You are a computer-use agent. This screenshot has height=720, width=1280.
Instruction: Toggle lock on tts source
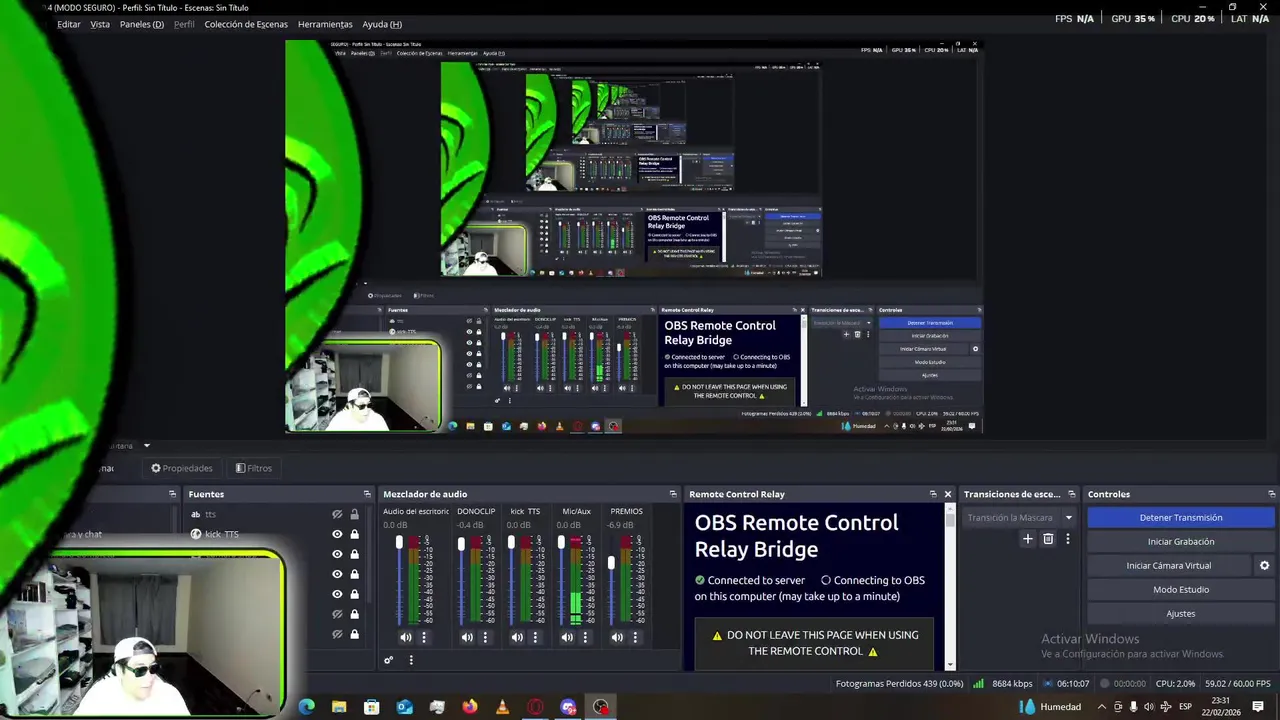coord(354,514)
